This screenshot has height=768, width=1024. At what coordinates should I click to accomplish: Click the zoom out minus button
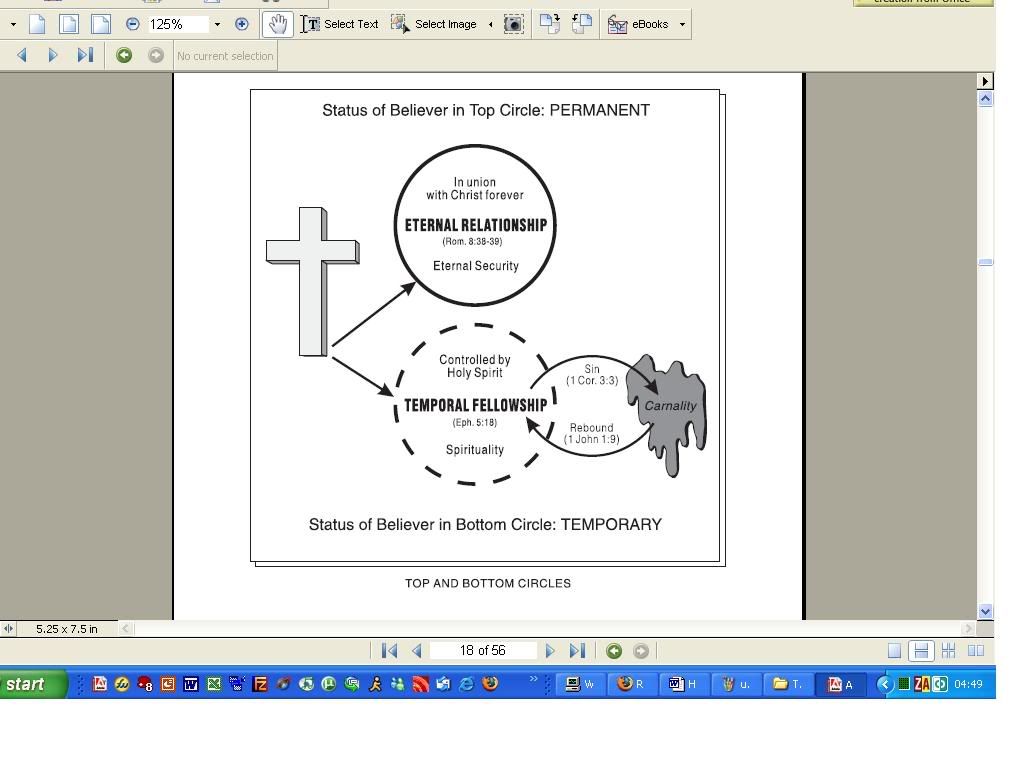click(x=132, y=24)
